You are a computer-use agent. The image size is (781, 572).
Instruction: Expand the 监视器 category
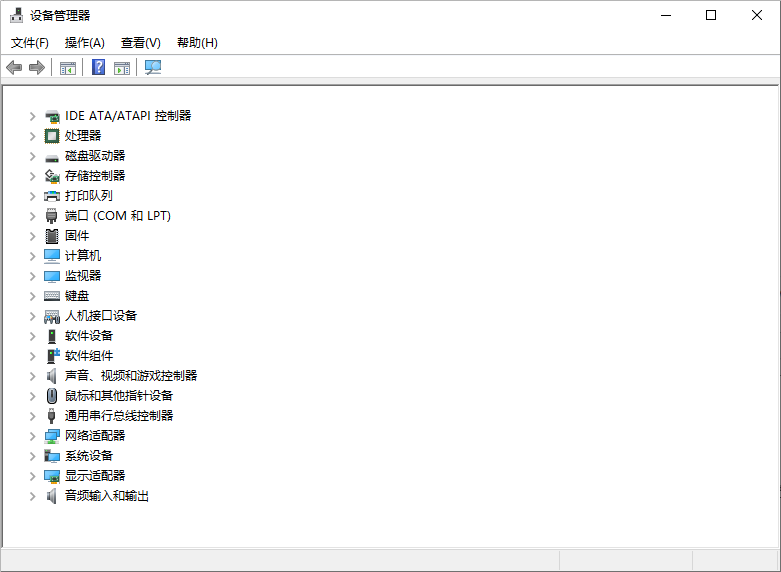[x=32, y=276]
